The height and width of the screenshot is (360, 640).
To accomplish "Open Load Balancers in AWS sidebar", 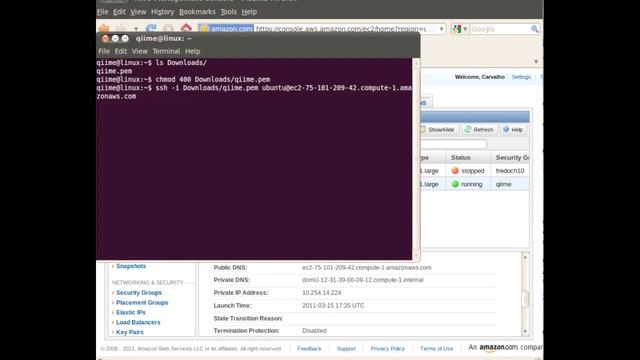I will coord(138,322).
